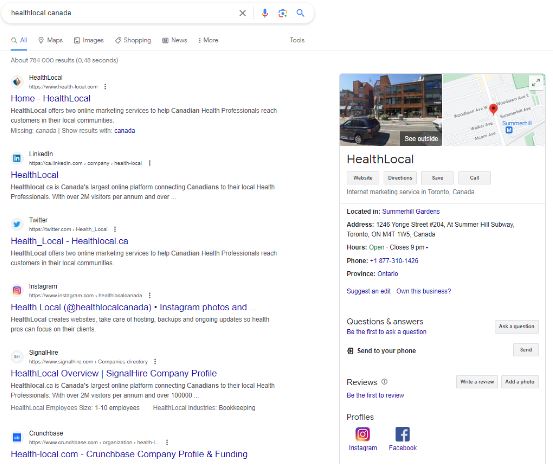Click the Reviews info circle icon
This screenshot has height=472, width=553.
384,382
